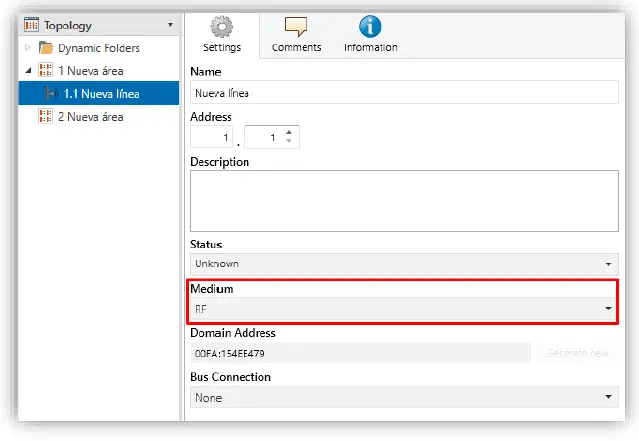Select the 2 Nueva área row
The image size is (639, 441).
pos(99,117)
